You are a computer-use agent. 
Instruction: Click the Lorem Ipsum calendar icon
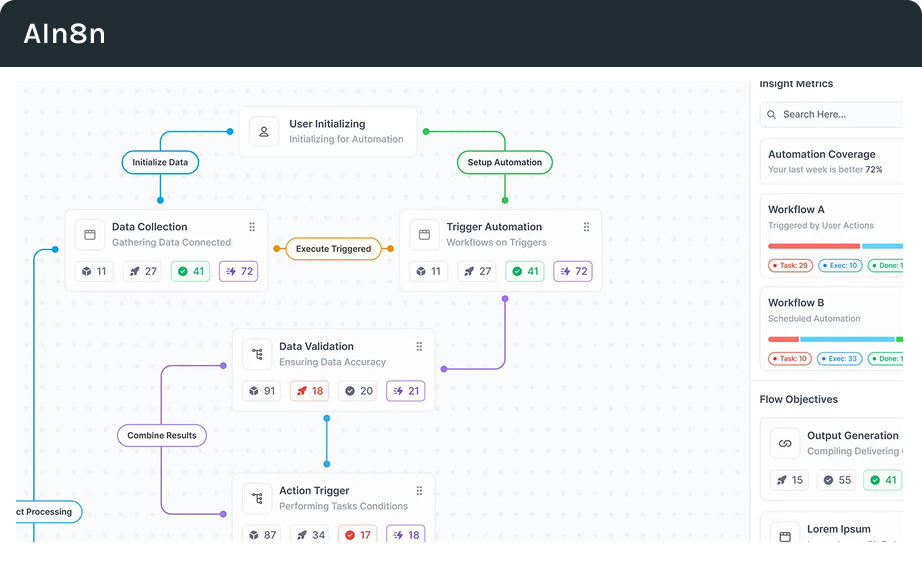coord(785,536)
